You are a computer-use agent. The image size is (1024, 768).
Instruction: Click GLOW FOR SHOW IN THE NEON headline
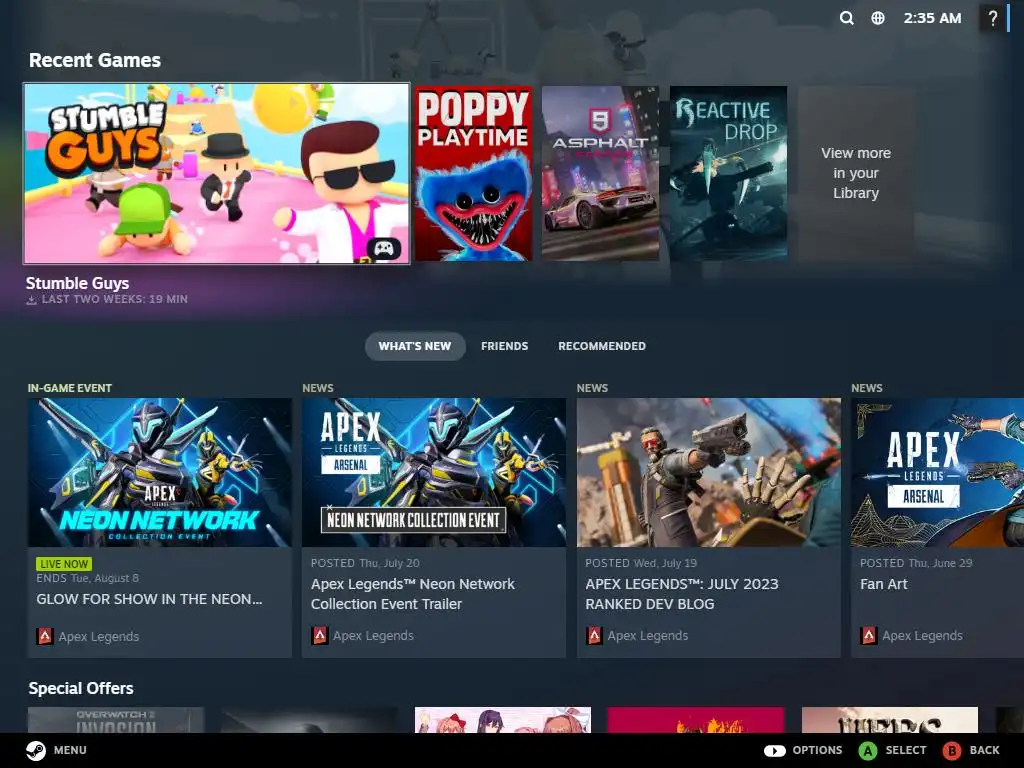point(150,599)
